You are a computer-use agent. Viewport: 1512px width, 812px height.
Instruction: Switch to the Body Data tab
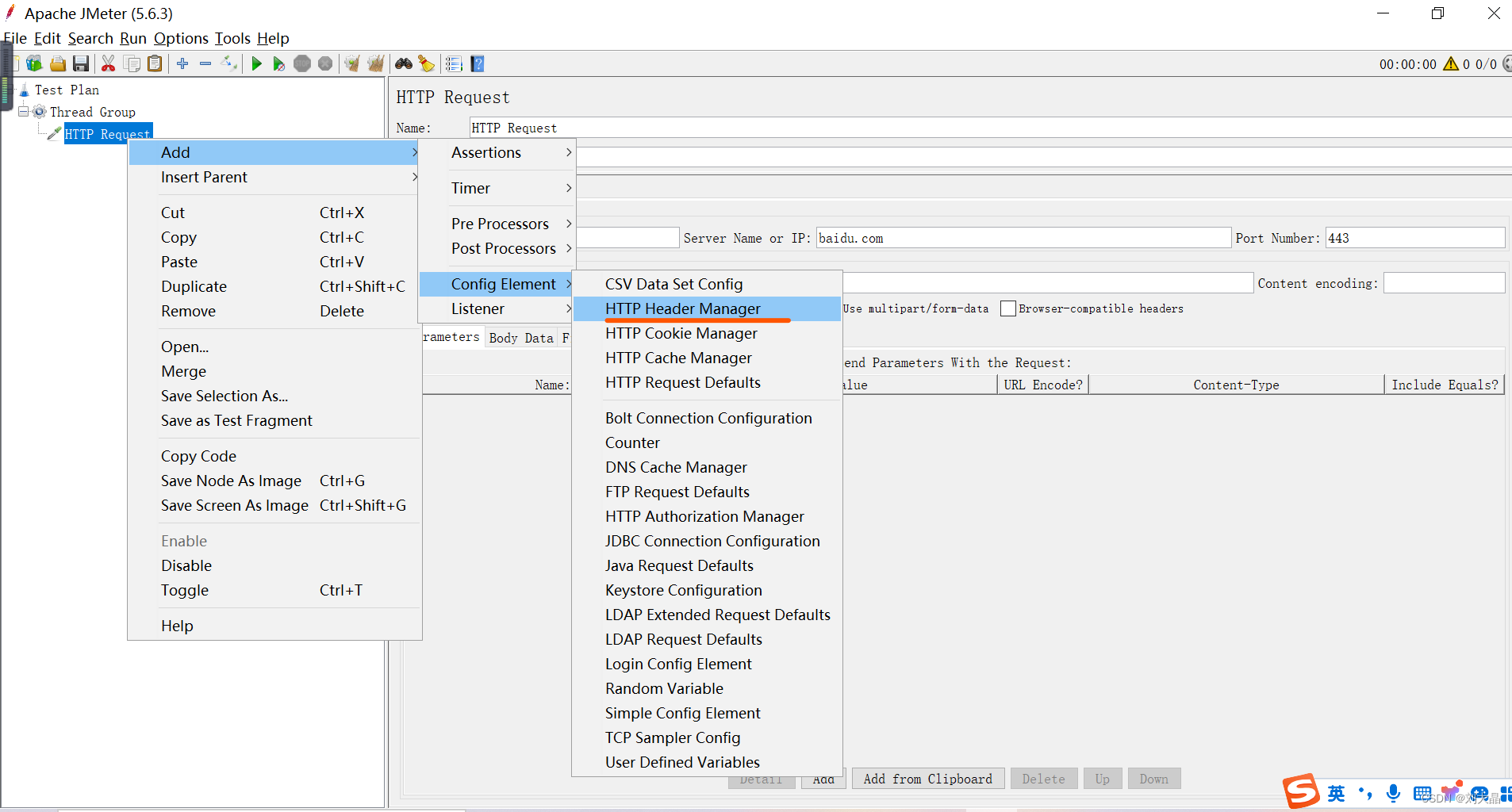(x=521, y=338)
